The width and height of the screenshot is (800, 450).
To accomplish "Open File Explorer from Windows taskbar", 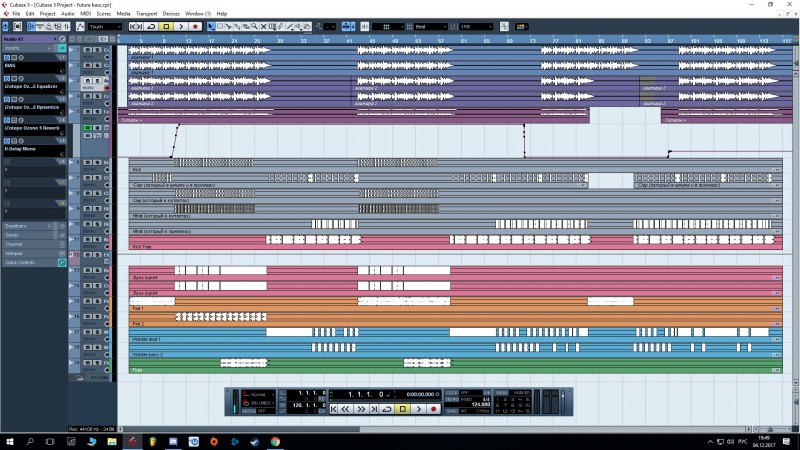I will coord(112,441).
